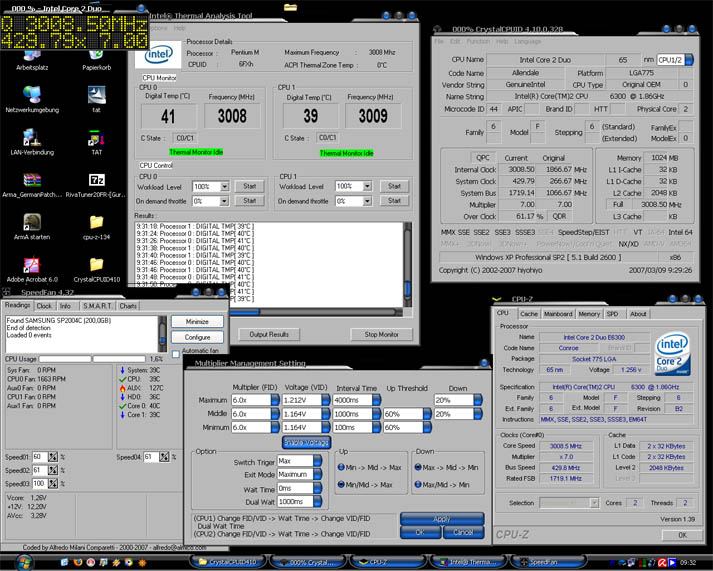Open LAN-Verbindung desktop icon

pyautogui.click(x=32, y=142)
